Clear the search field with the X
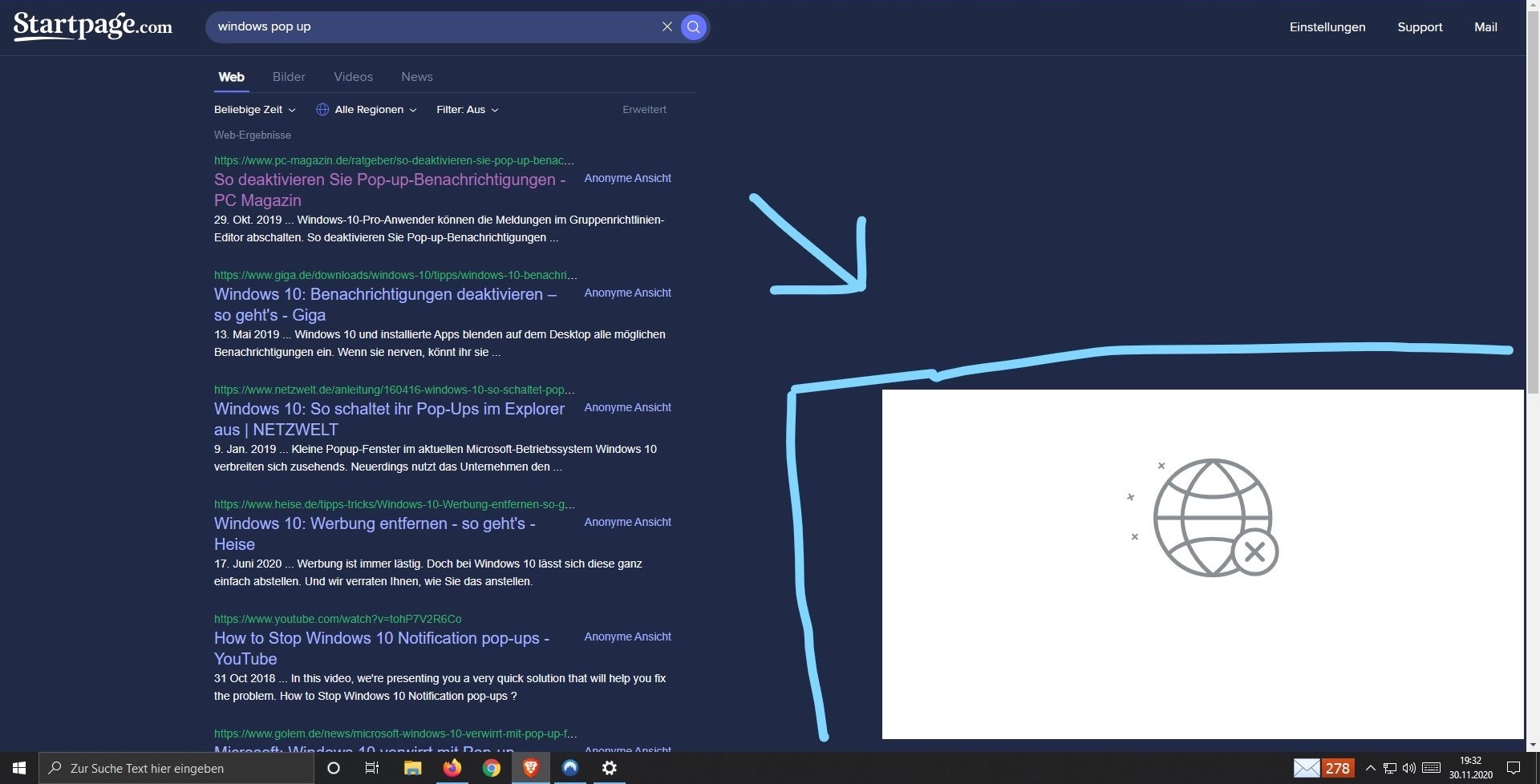1540x784 pixels. pos(667,26)
